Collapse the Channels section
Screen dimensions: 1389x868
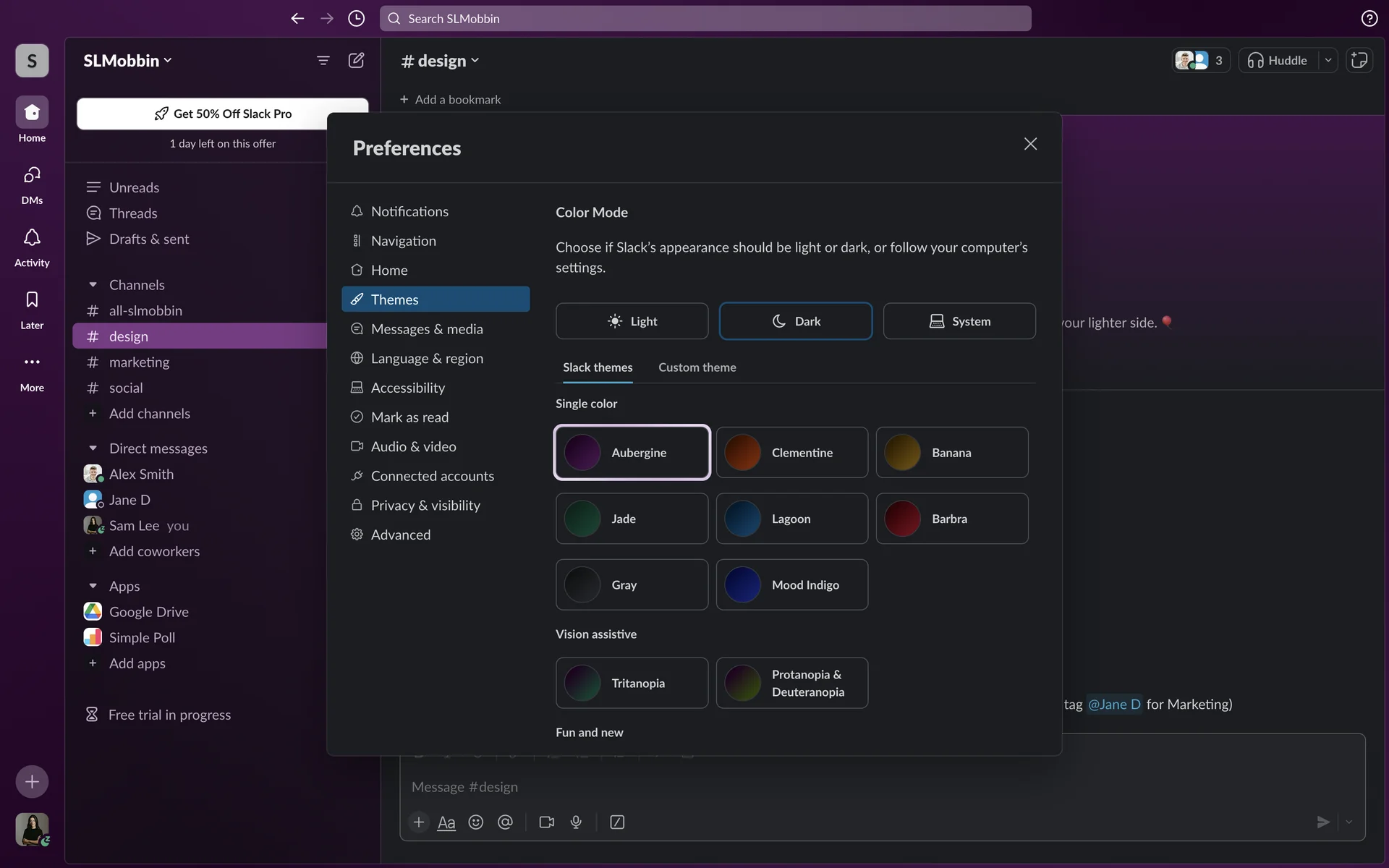(93, 285)
